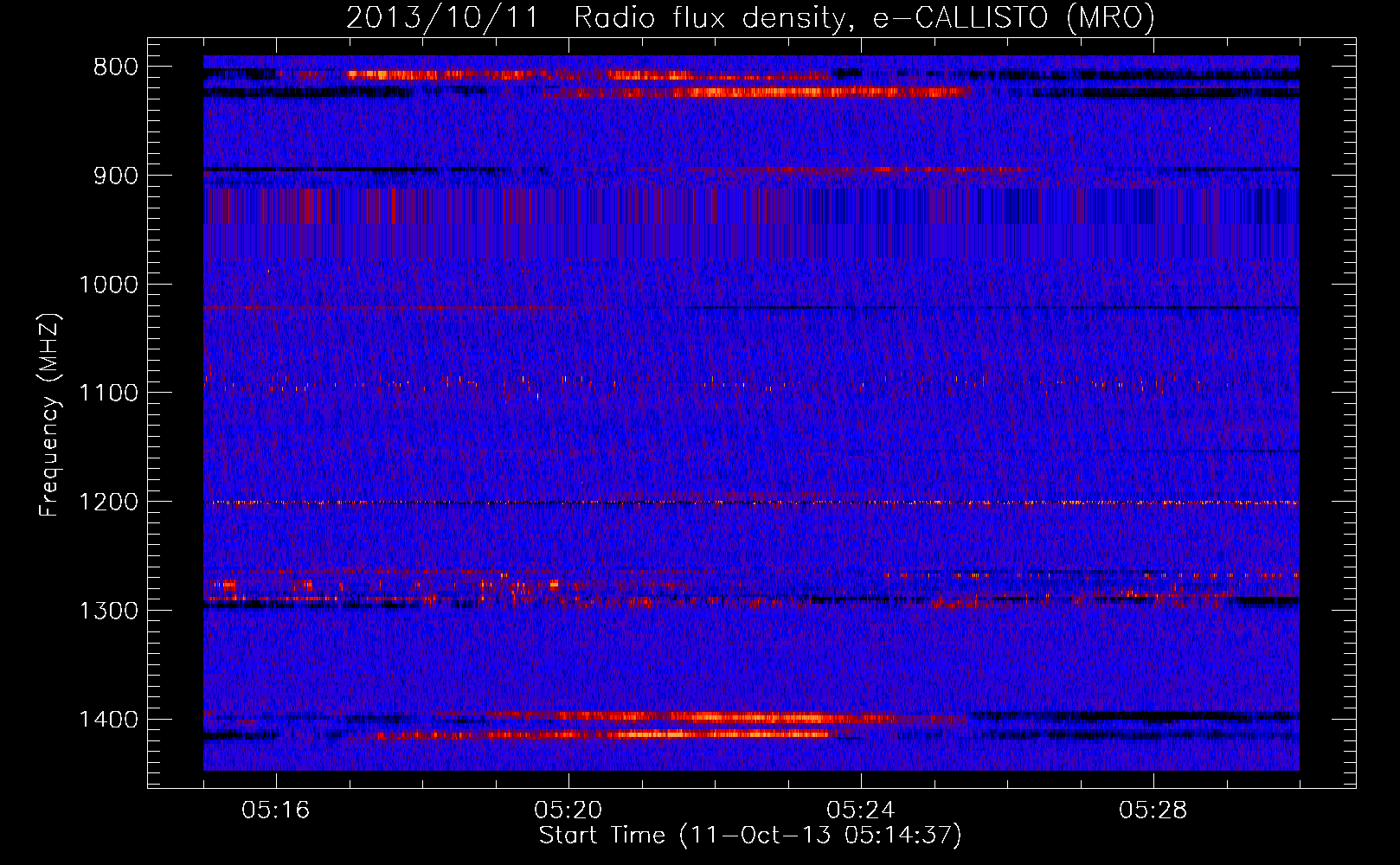Click the 1300 frequency tick label
The height and width of the screenshot is (865, 1400).
(x=108, y=611)
